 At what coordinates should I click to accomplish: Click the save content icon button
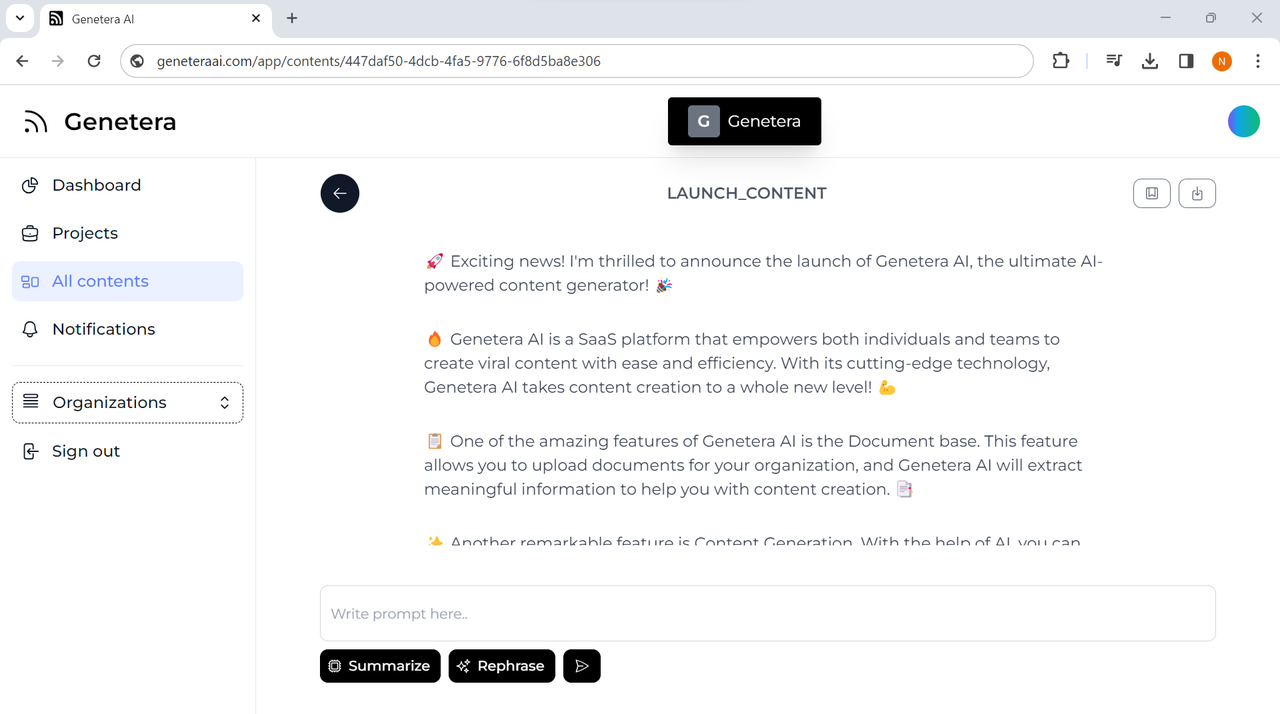click(1152, 193)
